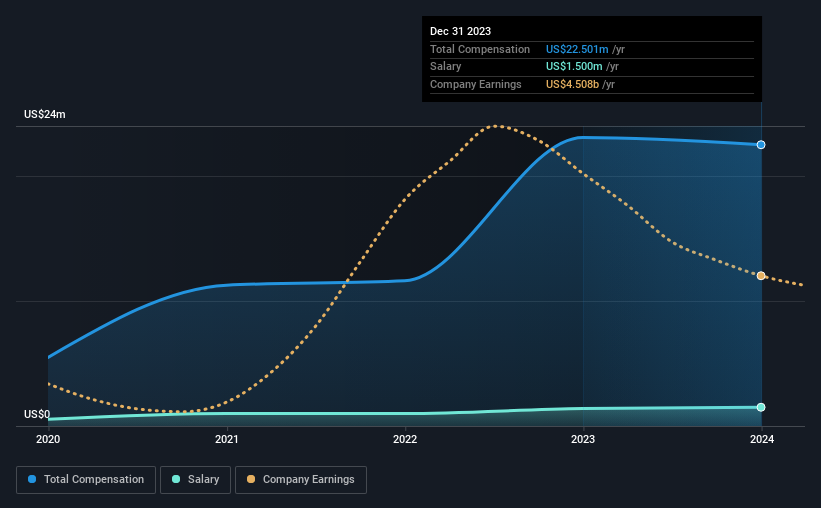The height and width of the screenshot is (508, 821).
Task: Select the orange Company Earnings data point at 2024
Action: coord(761,275)
